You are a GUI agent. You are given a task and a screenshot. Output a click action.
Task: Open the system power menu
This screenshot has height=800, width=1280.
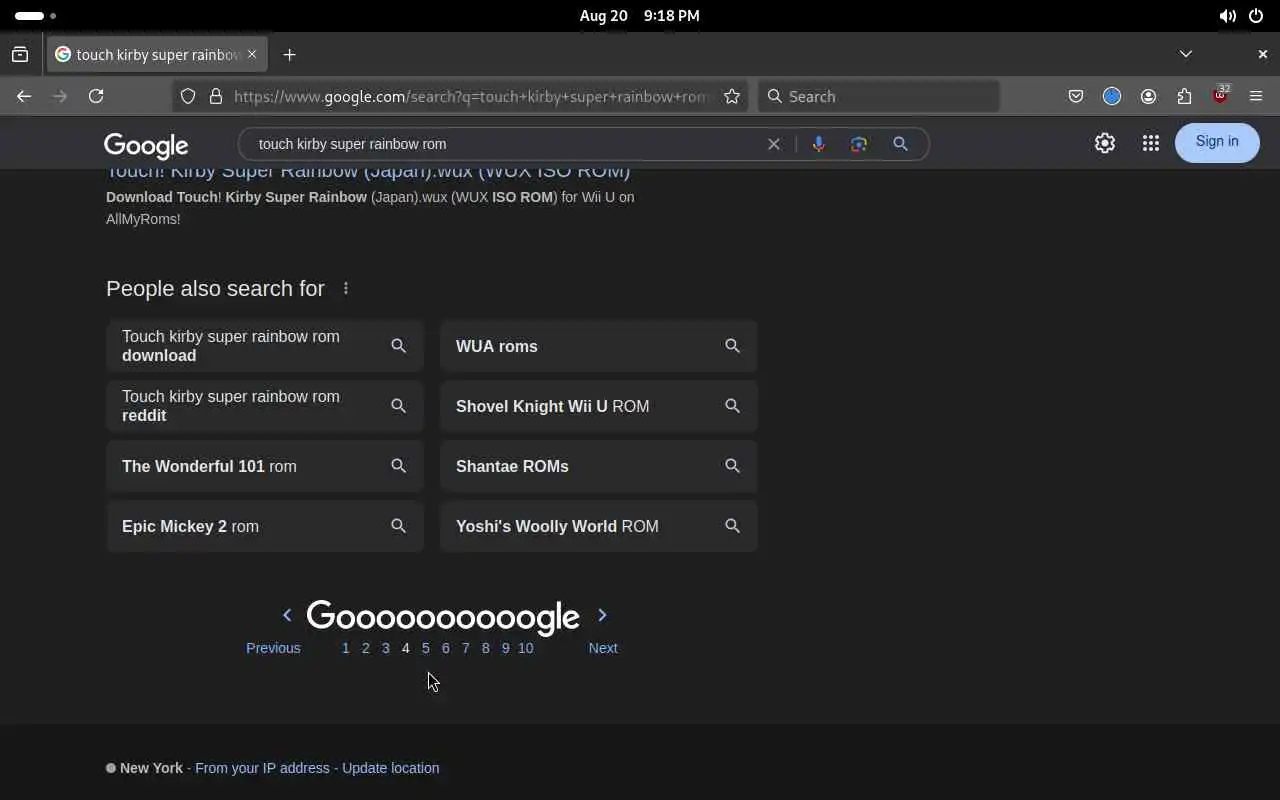point(1256,16)
